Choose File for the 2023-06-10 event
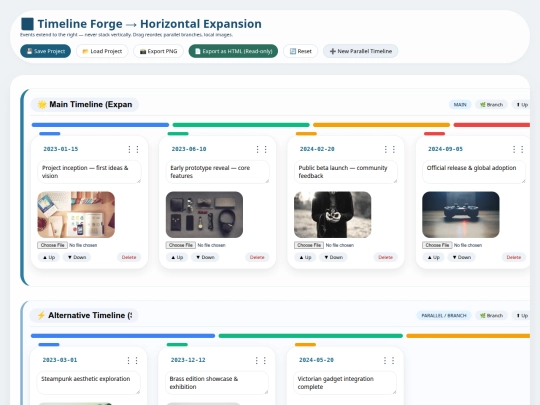The width and height of the screenshot is (540, 405). coord(181,245)
